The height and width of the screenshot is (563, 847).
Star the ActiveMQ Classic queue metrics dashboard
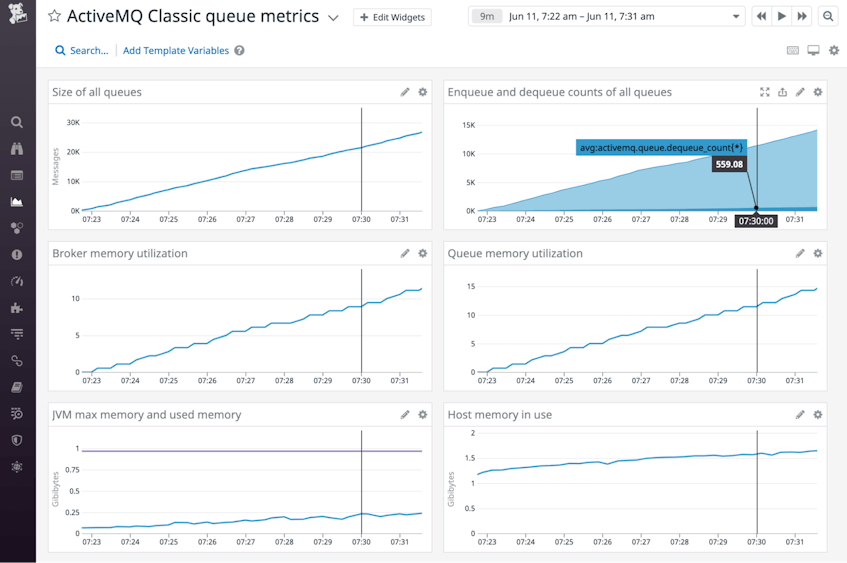54,16
